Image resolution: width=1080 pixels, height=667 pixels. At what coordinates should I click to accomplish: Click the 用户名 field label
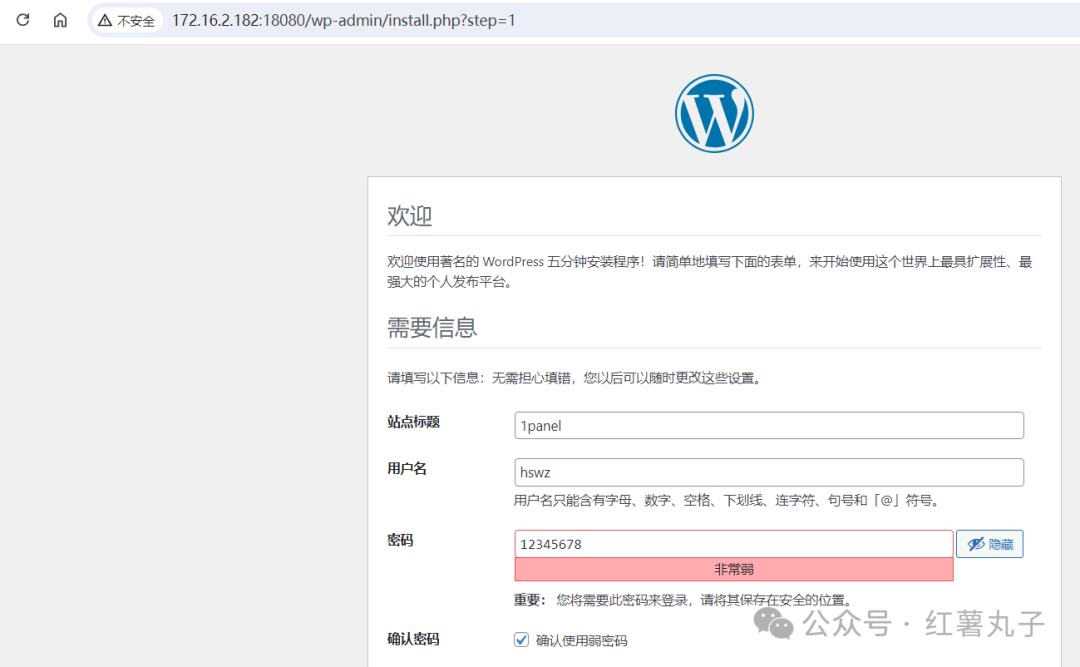(407, 469)
